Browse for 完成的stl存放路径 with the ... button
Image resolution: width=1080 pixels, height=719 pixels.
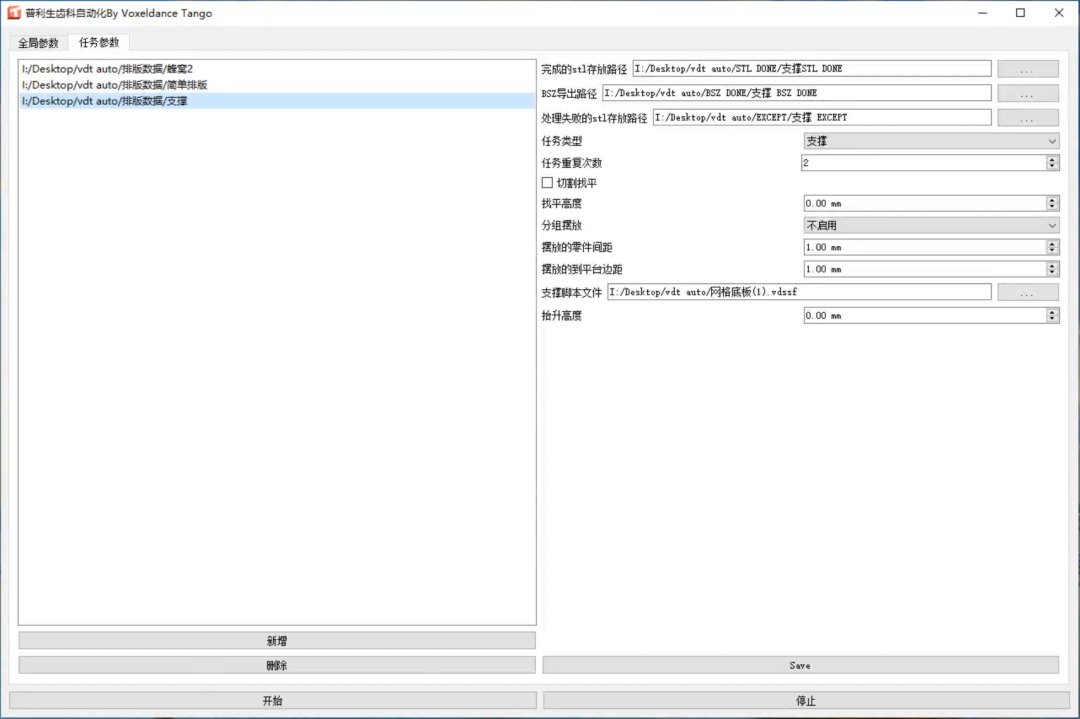[1027, 69]
